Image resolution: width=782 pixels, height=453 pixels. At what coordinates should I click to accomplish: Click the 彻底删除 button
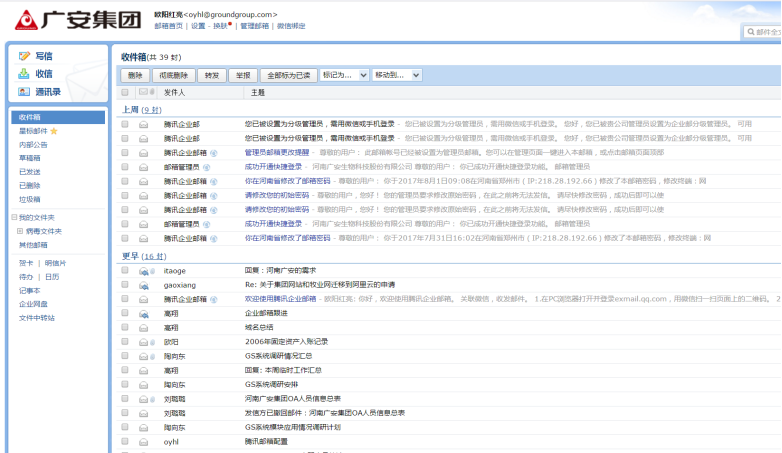pos(174,75)
